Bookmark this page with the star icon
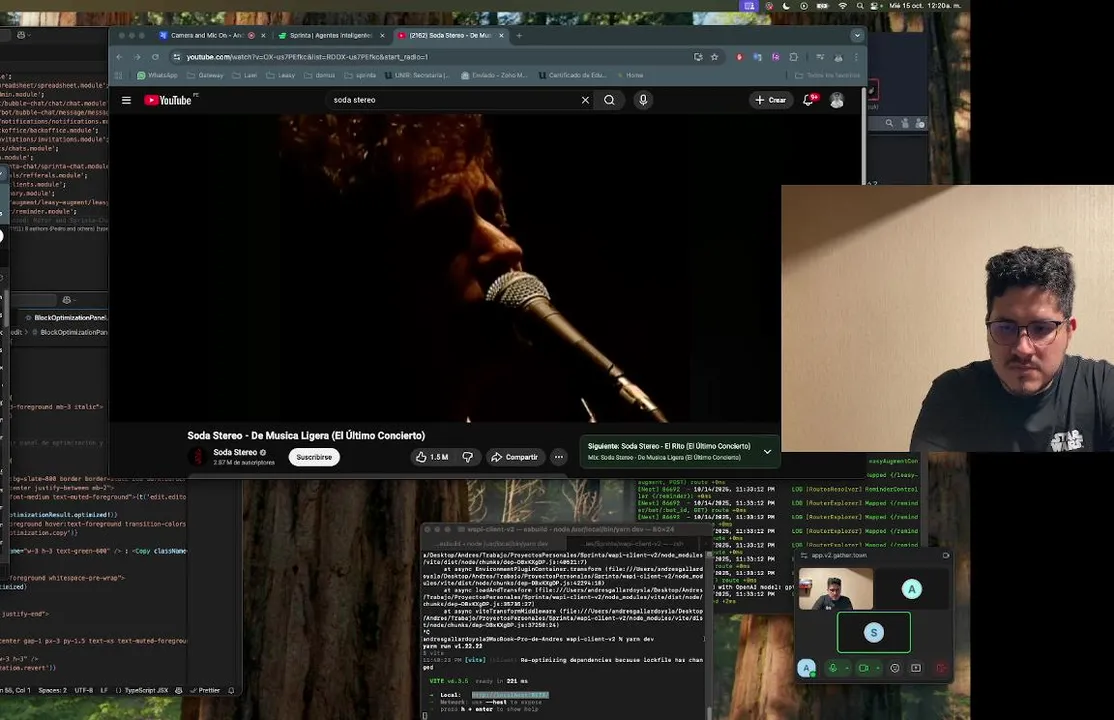 tap(715, 57)
